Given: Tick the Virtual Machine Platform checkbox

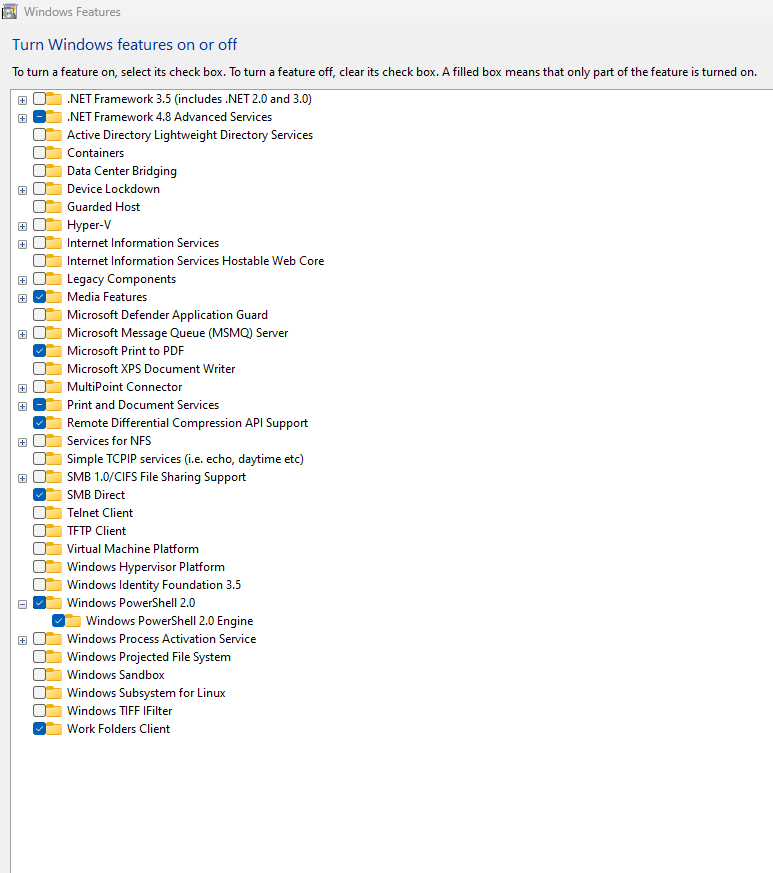Looking at the screenshot, I should coord(40,549).
